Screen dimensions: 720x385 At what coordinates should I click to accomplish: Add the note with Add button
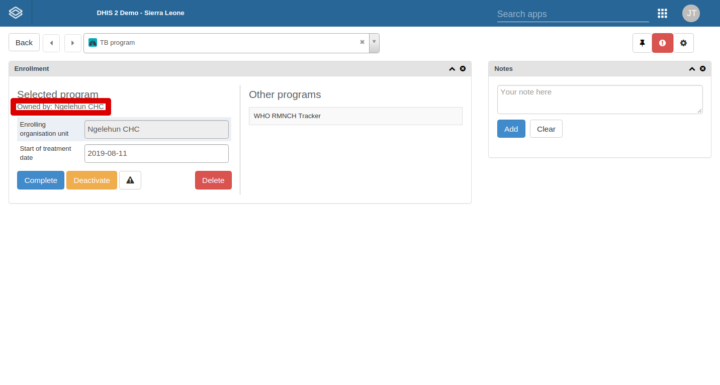[511, 129]
